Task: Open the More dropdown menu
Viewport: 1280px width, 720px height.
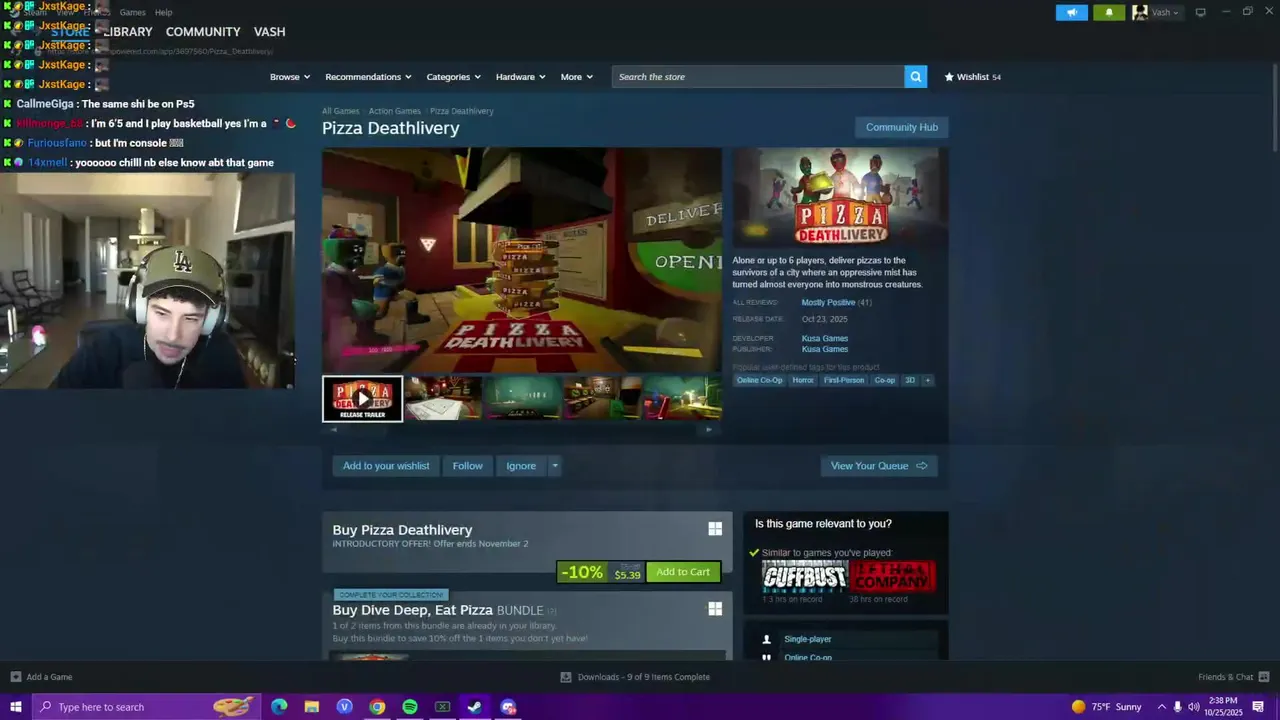Action: 577,77
